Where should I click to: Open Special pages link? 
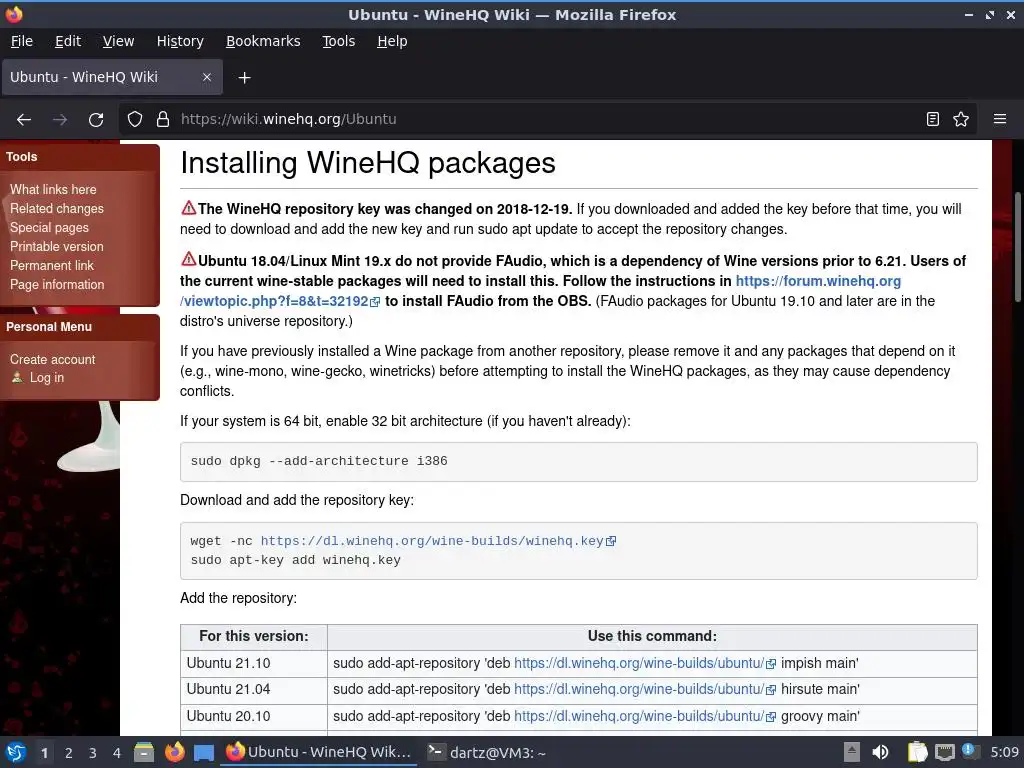coord(49,227)
